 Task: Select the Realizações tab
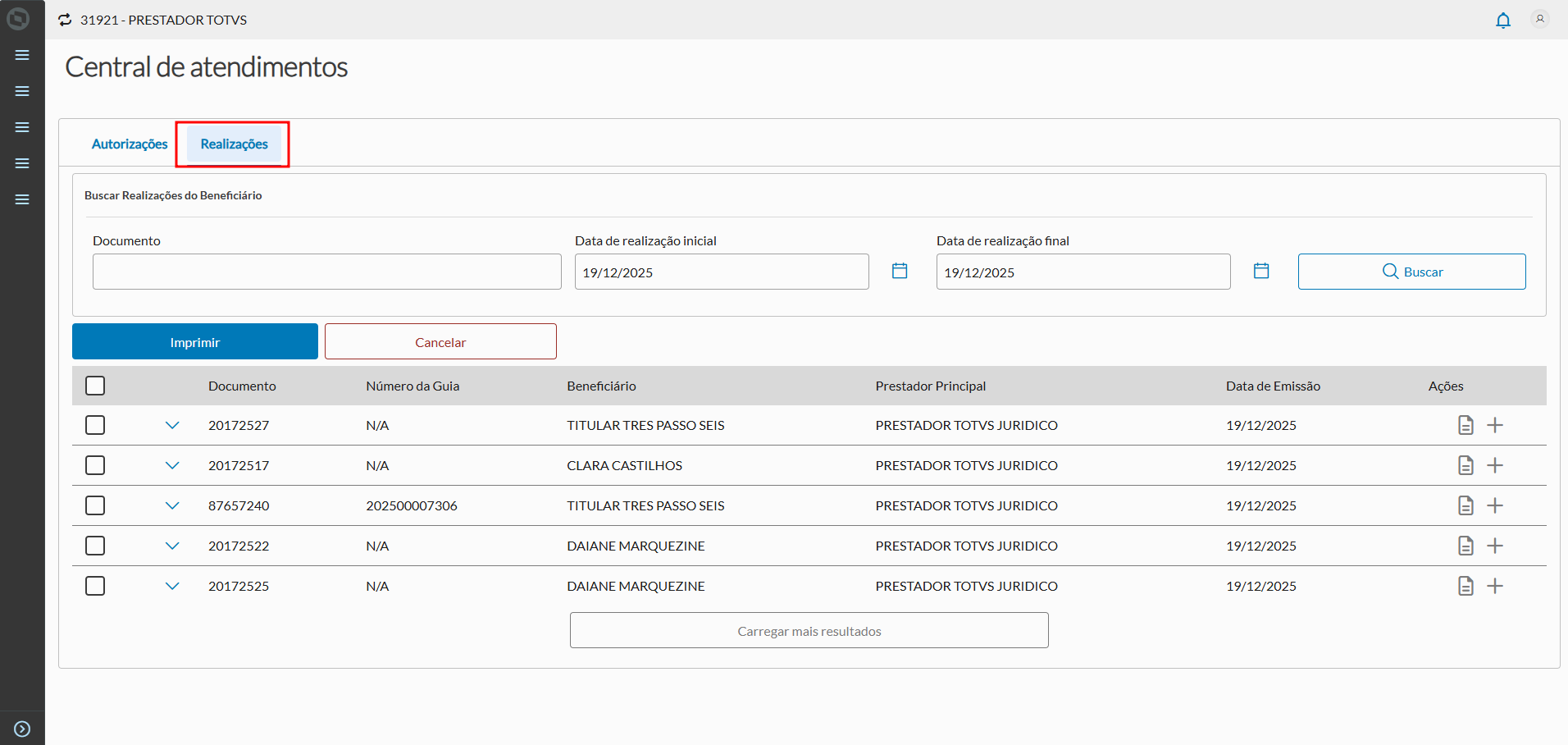pos(234,144)
